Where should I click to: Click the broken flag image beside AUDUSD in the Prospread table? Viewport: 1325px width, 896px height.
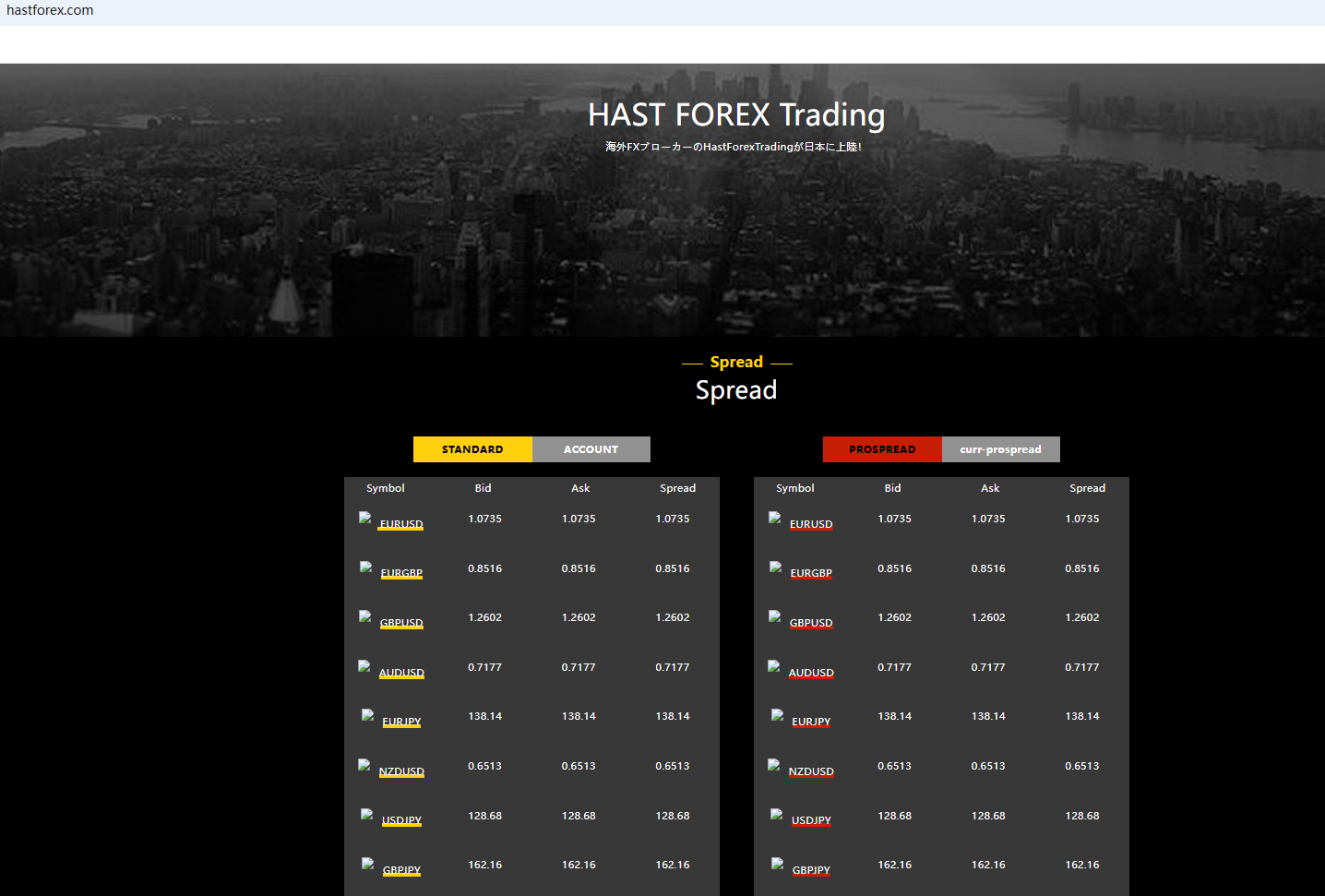[x=774, y=666]
